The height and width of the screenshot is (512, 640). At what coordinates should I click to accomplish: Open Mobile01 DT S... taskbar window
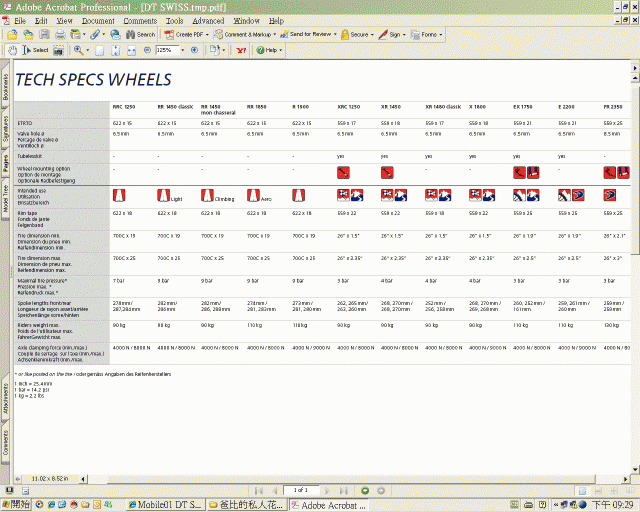166,504
